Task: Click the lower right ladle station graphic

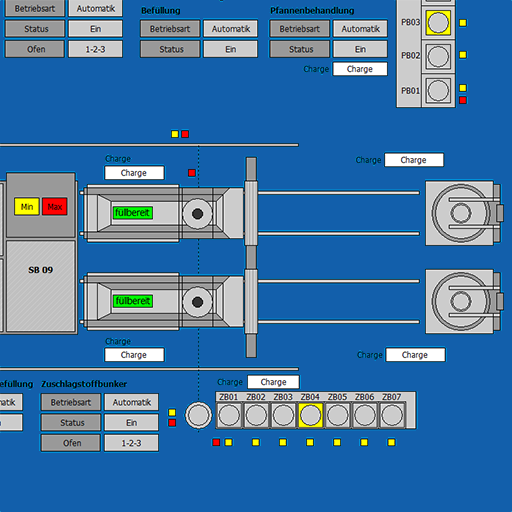Action: (x=463, y=301)
